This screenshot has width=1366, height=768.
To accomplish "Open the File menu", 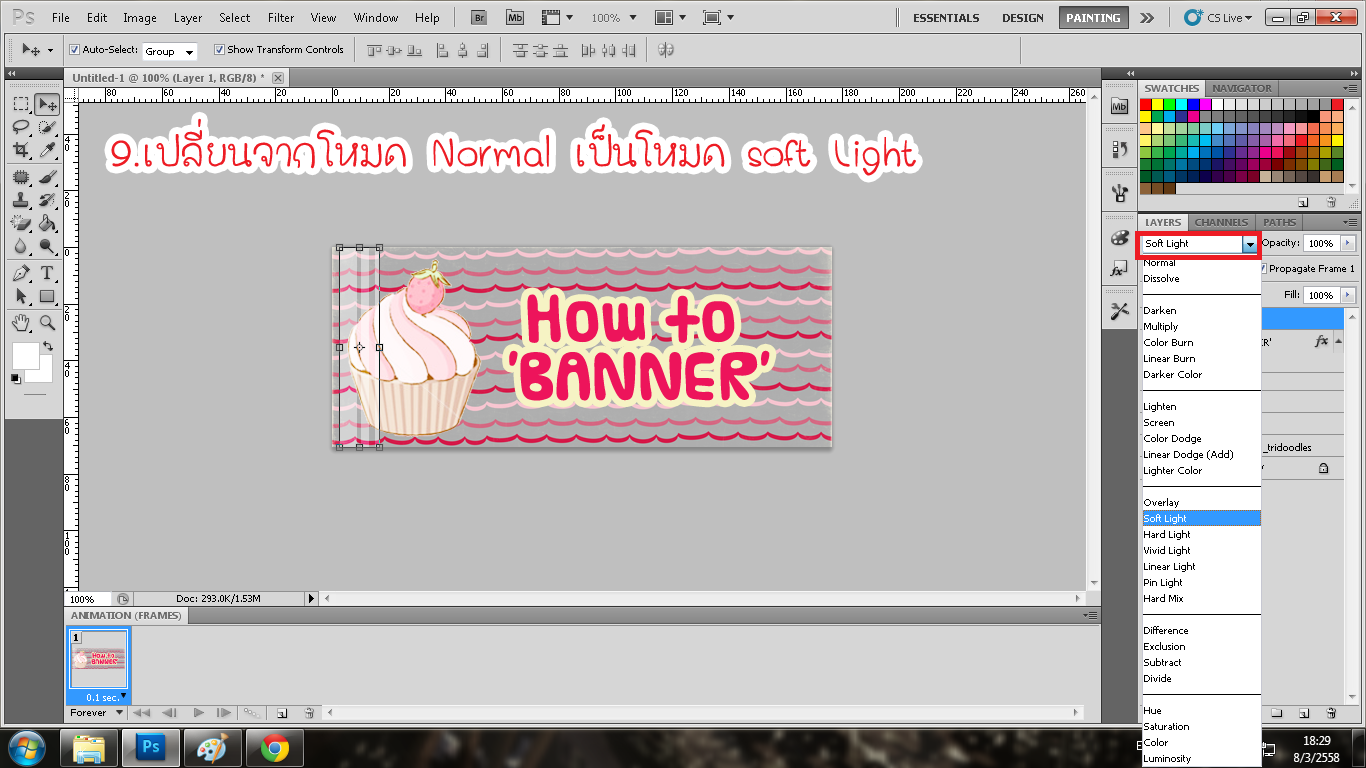I will tap(61, 18).
